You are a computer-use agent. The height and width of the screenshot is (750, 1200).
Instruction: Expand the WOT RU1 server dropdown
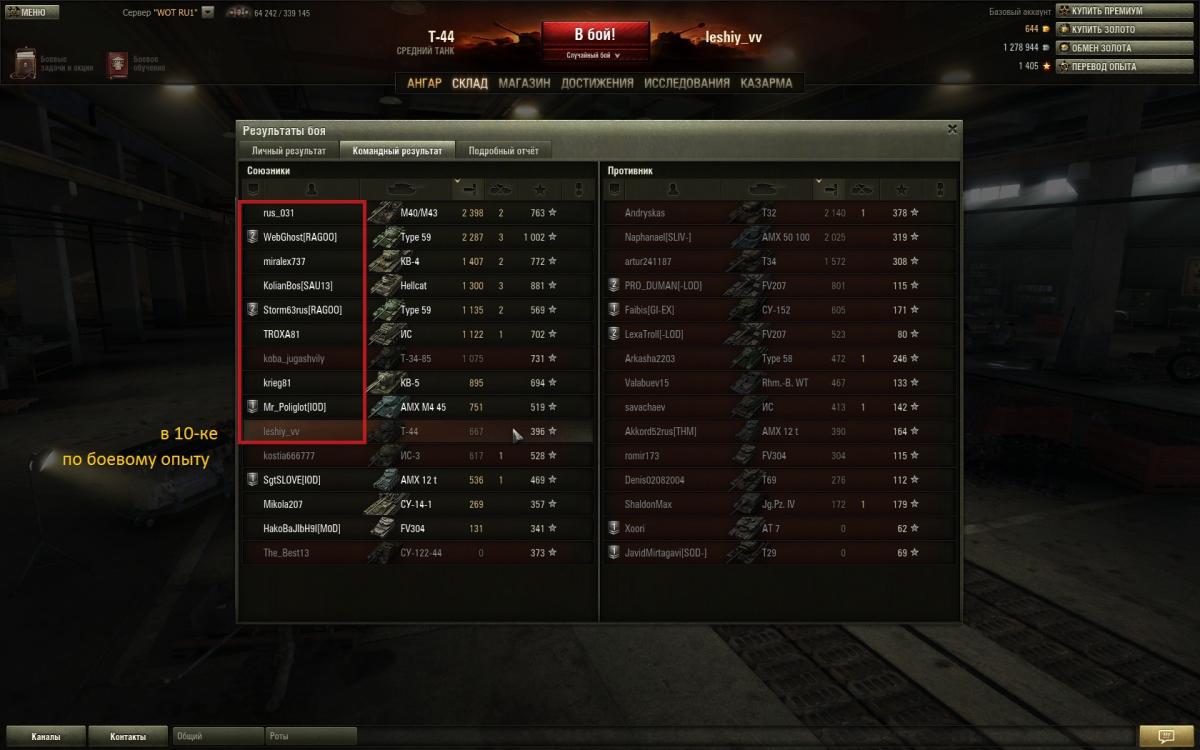[207, 13]
